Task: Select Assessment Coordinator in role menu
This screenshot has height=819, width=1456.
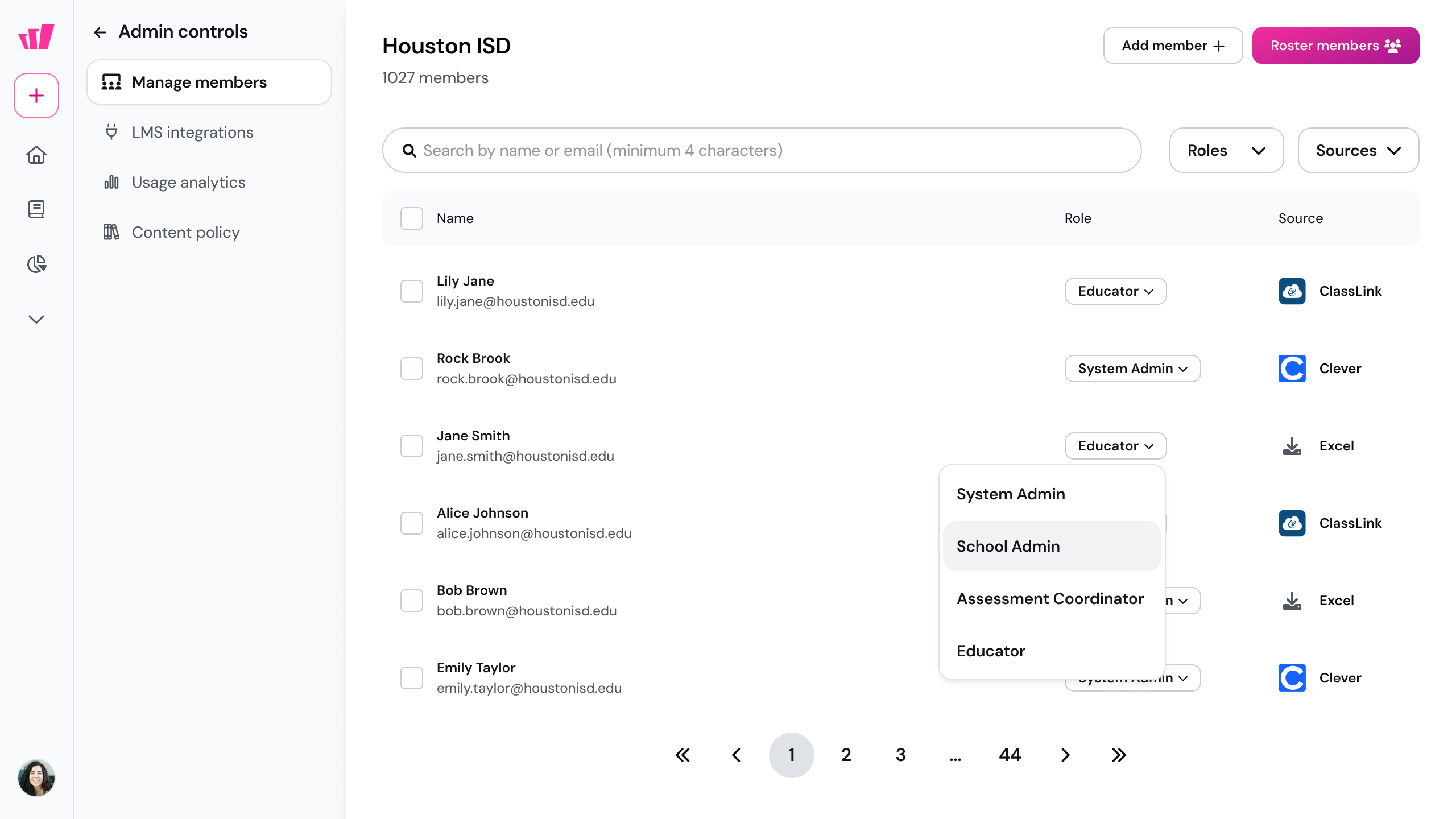Action: 1050,598
